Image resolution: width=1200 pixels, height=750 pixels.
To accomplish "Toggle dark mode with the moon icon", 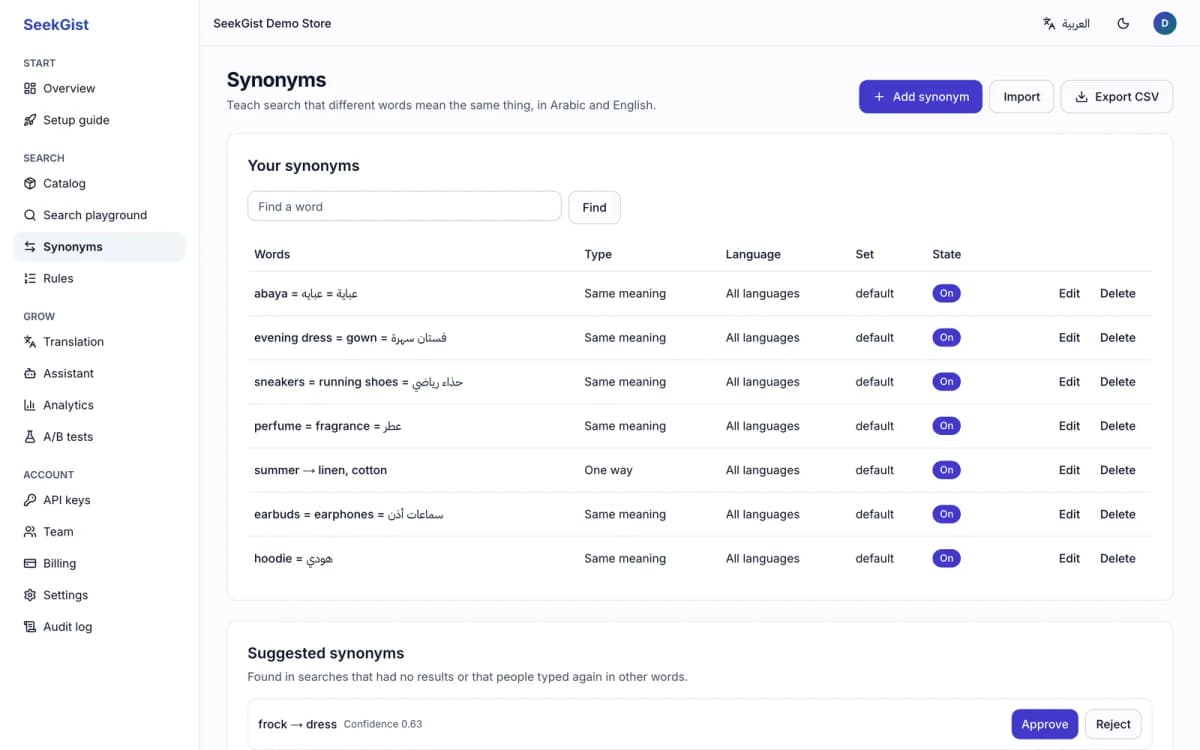I will click(x=1123, y=23).
